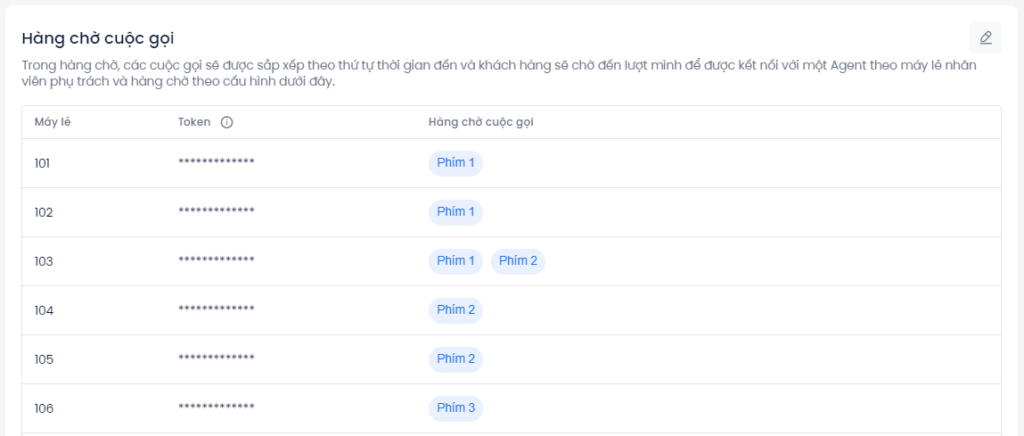Image resolution: width=1024 pixels, height=436 pixels.
Task: Select the Phím 1 tag for extension 101
Action: pyautogui.click(x=455, y=163)
